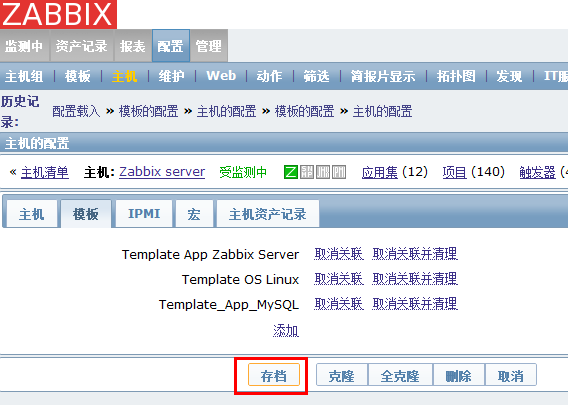Viewport: 568px width, 405px height.
Task: Go to 主机组 submenu
Action: pyautogui.click(x=24, y=76)
